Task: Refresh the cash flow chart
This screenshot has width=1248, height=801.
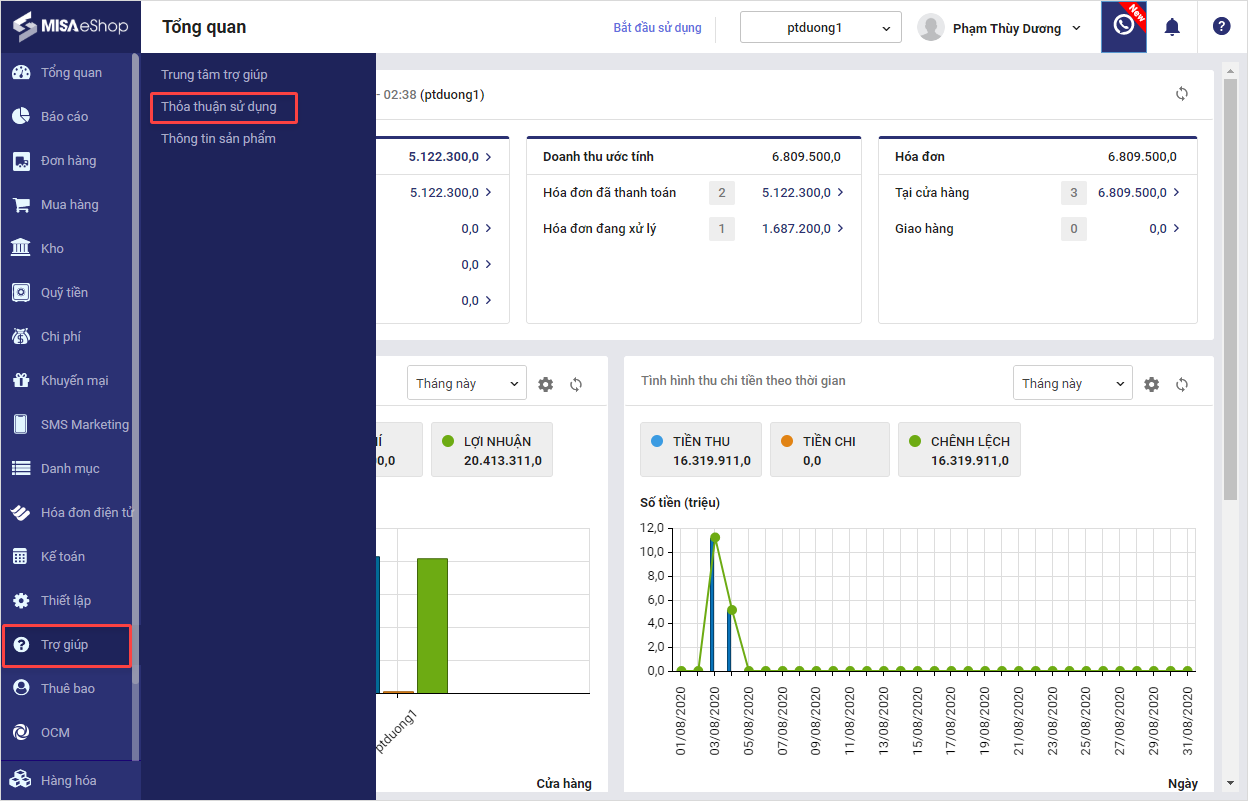Action: point(1182,384)
